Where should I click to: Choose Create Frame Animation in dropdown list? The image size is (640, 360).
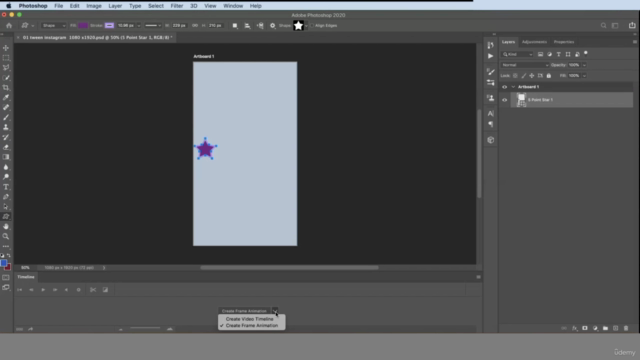tap(251, 326)
